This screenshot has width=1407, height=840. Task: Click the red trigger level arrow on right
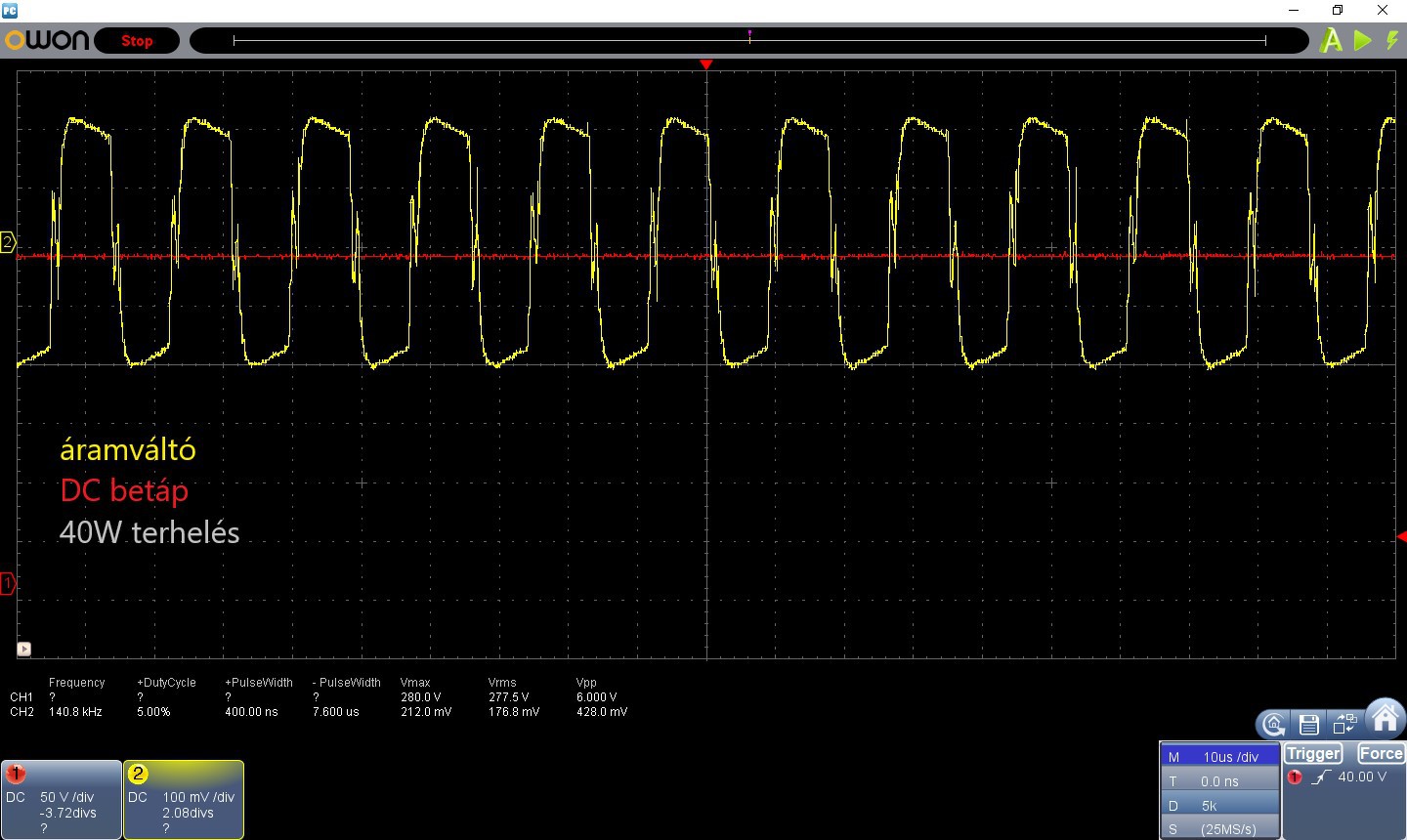[x=1401, y=536]
